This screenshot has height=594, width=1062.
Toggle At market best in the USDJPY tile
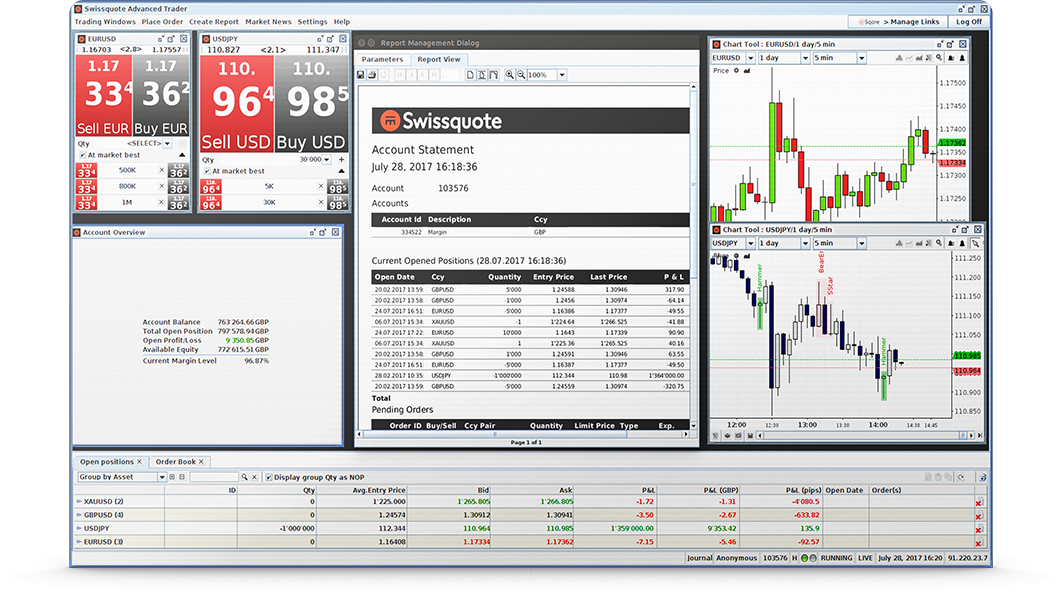point(207,171)
